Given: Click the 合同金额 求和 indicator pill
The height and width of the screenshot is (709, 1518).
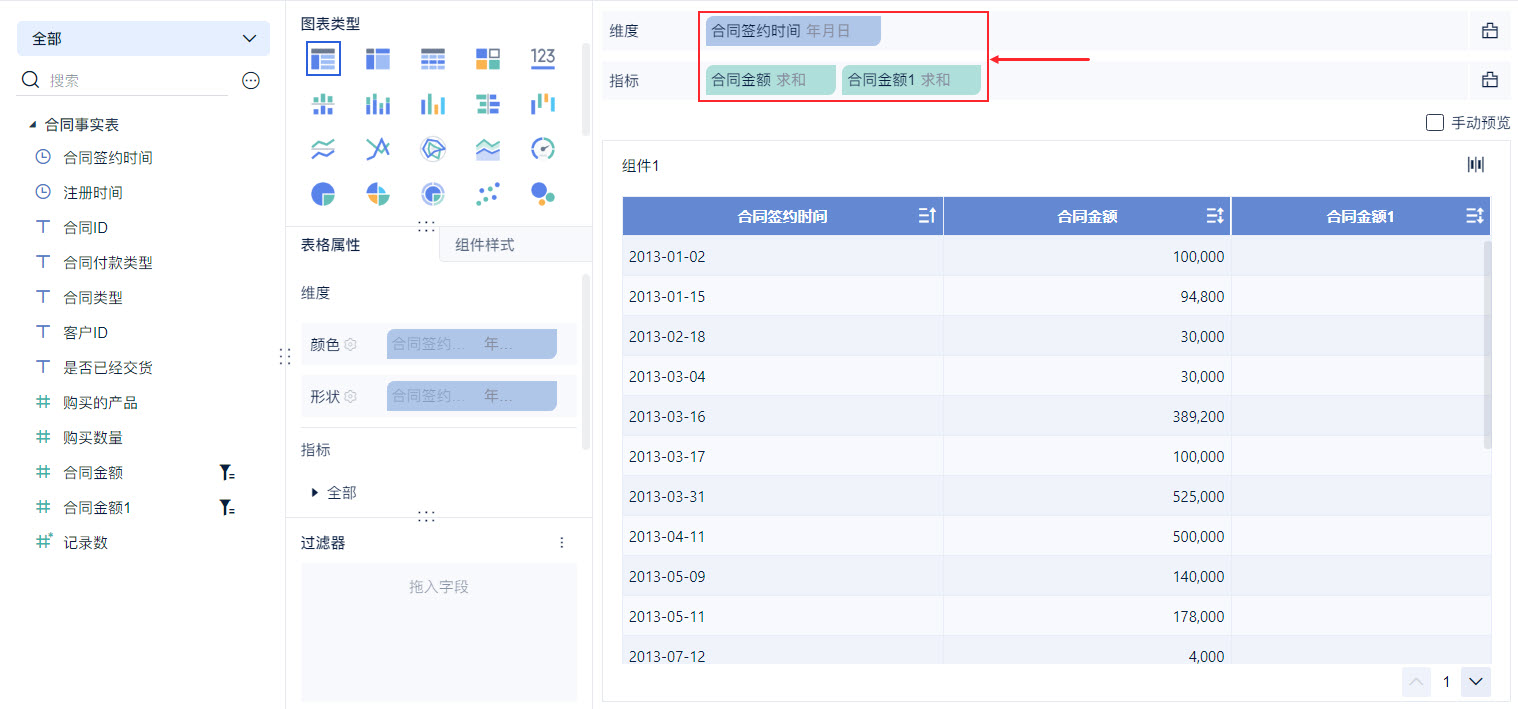Looking at the screenshot, I should (770, 80).
